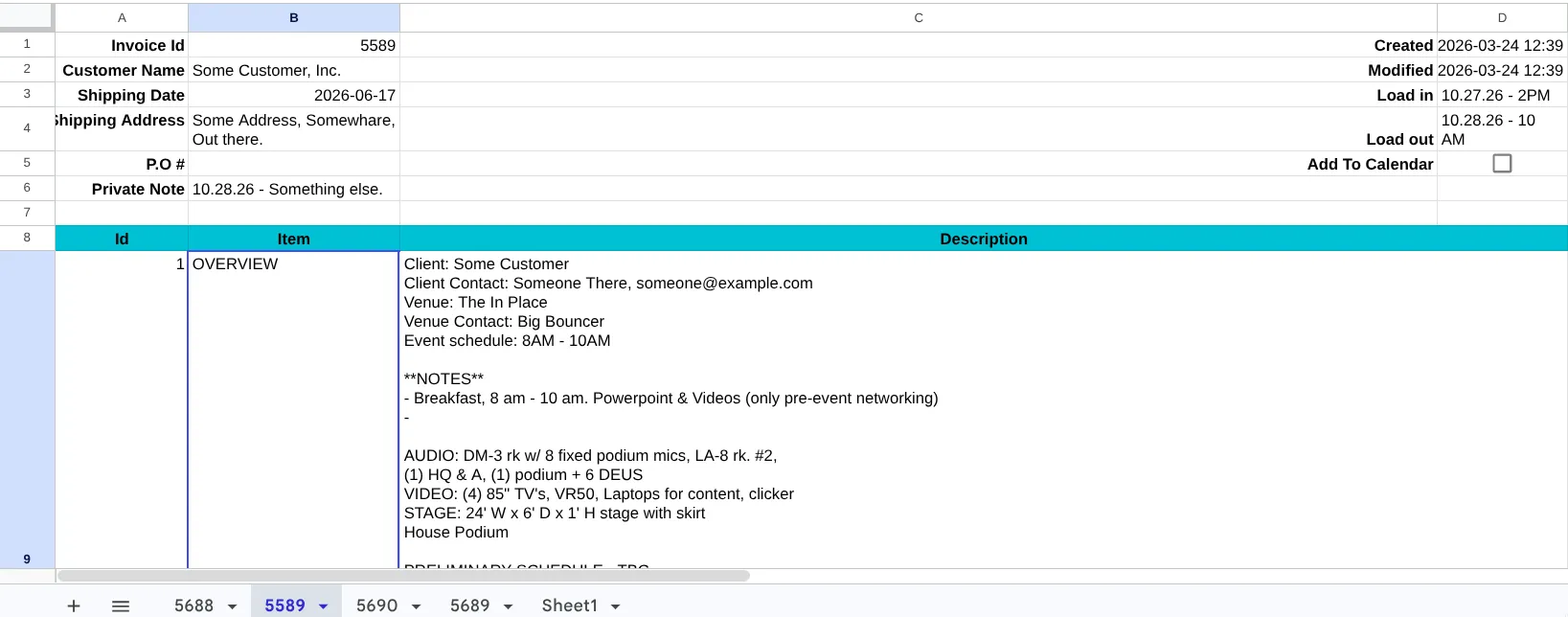Screen dimensions: 1568x617
Task: Select the Shipping Date label cell
Action: [x=122, y=95]
